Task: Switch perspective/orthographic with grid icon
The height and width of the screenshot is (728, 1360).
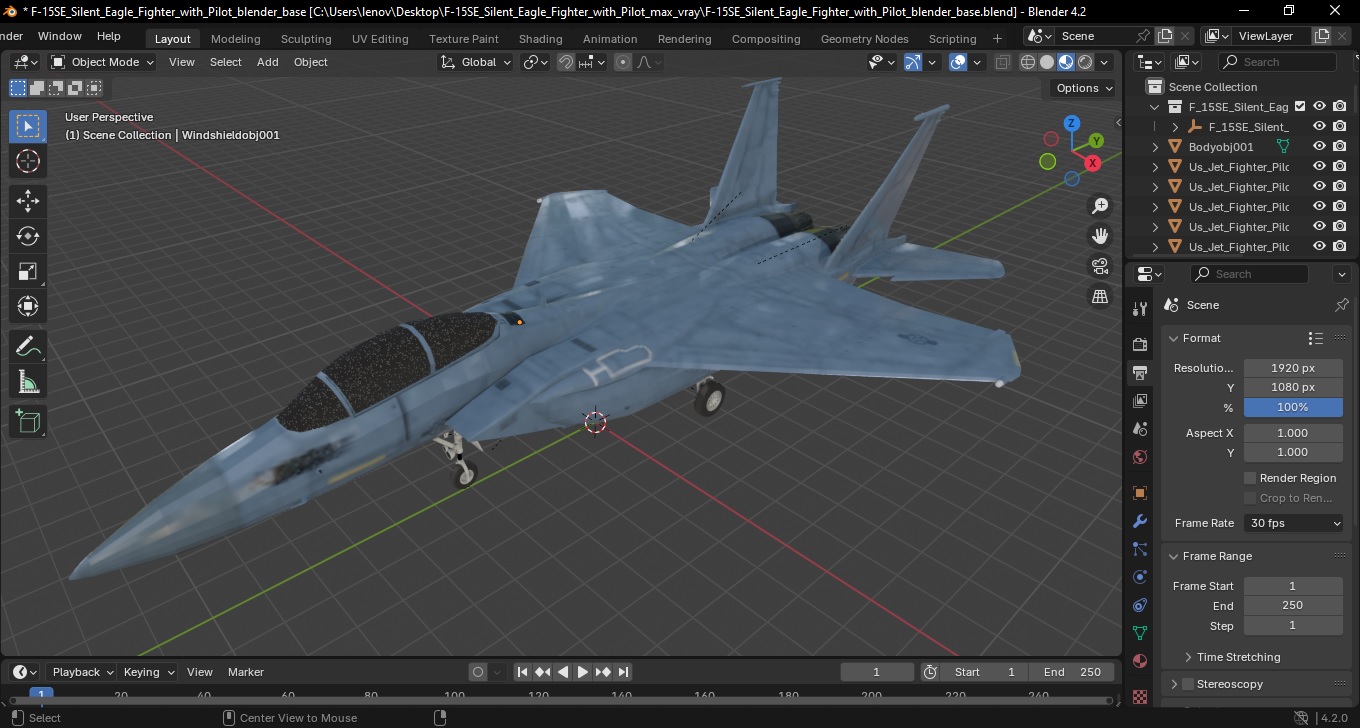Action: (1100, 296)
